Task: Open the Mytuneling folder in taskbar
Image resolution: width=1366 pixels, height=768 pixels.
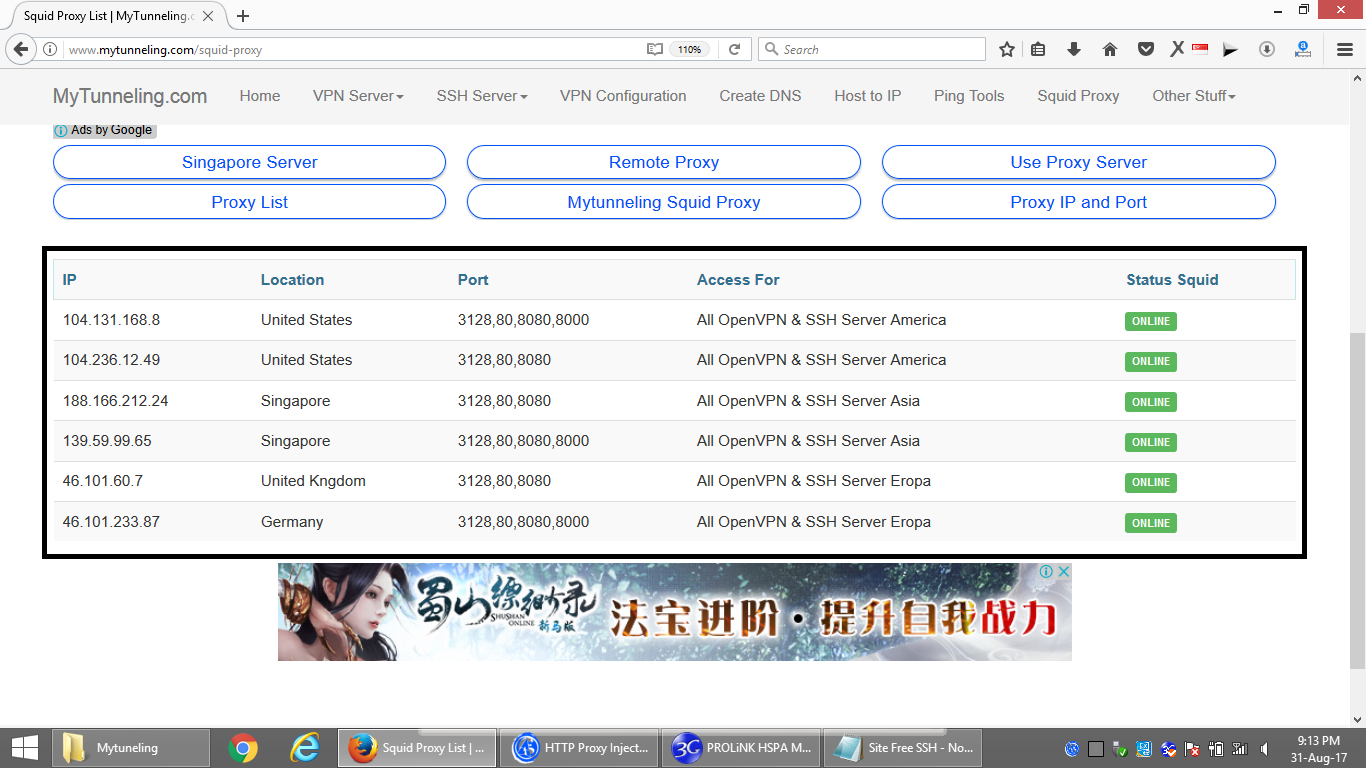Action: (x=131, y=748)
